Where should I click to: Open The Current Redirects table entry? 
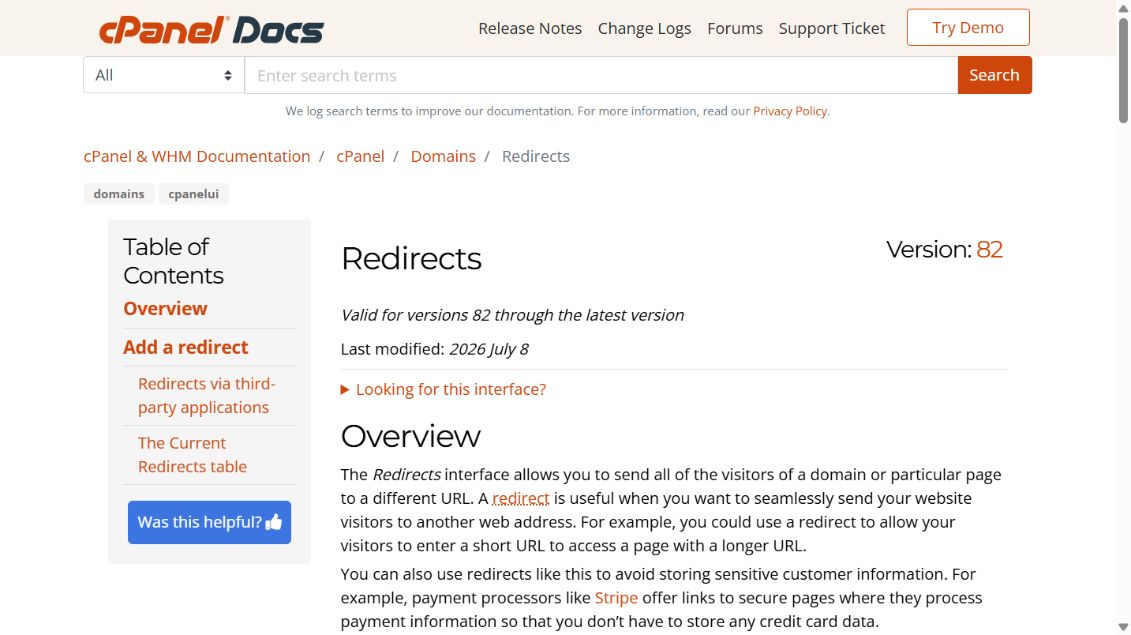pyautogui.click(x=192, y=455)
